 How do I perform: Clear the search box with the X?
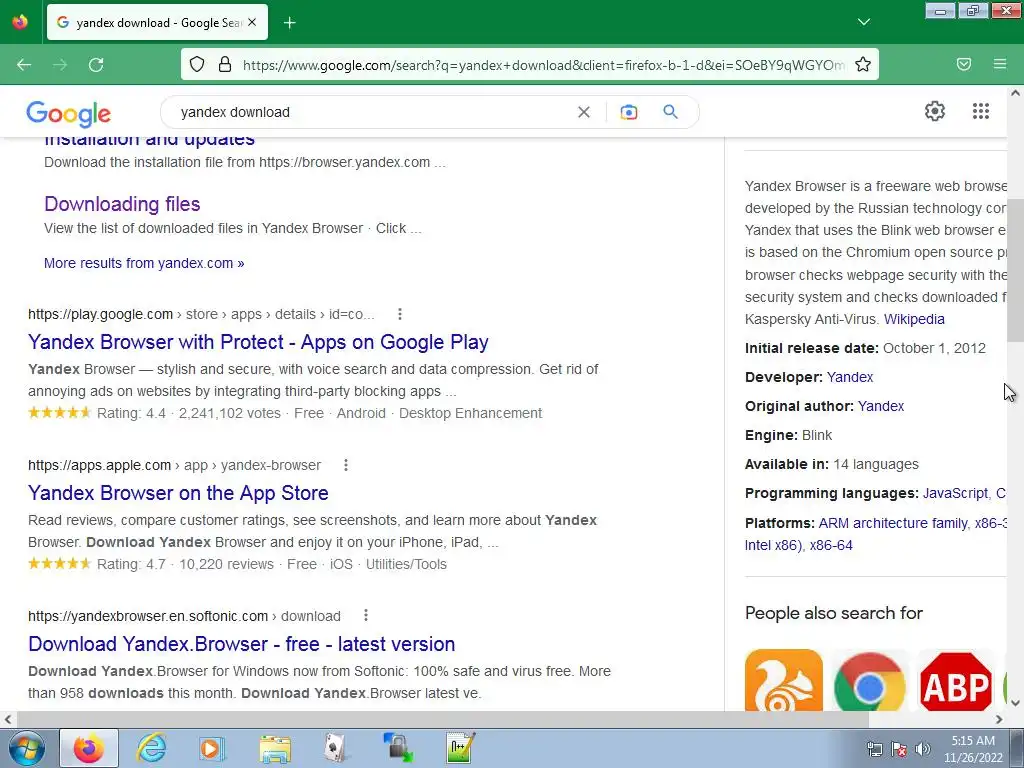[x=584, y=112]
